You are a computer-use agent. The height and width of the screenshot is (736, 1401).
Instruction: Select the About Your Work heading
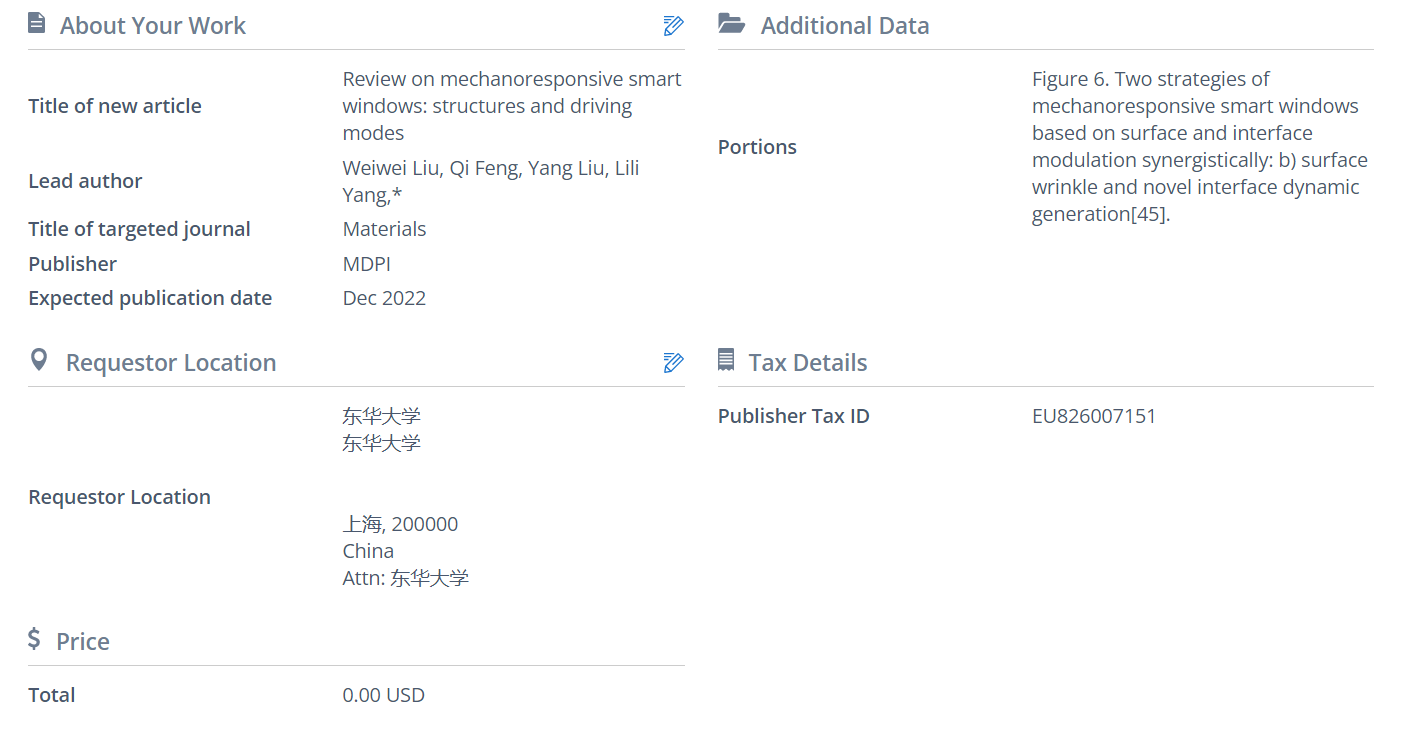(x=152, y=26)
